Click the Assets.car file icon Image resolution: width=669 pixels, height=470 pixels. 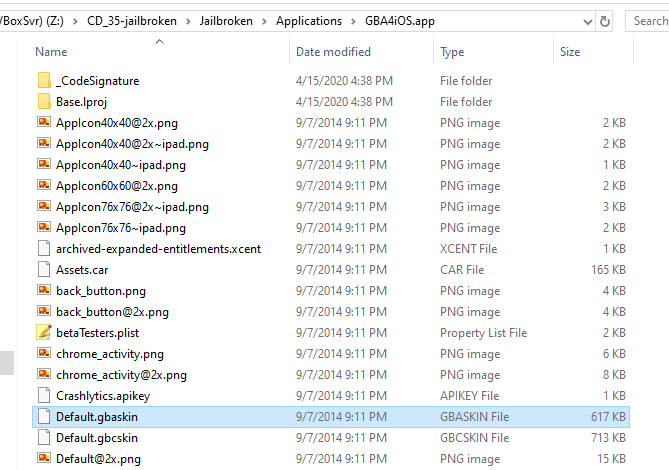(44, 269)
